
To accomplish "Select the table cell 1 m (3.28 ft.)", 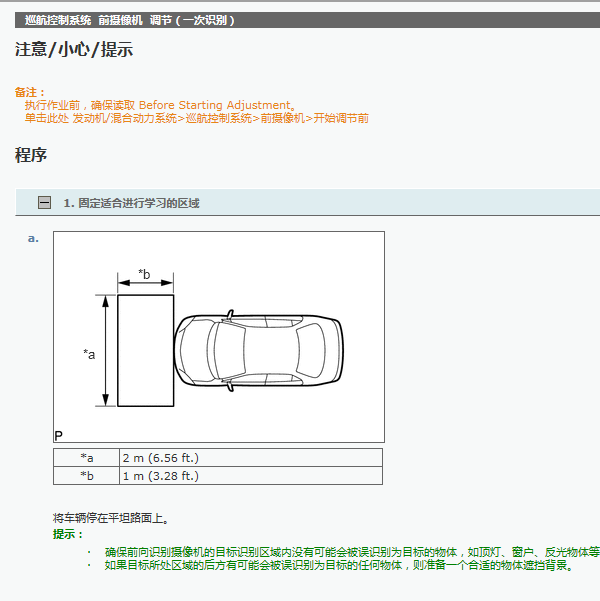I will [x=251, y=476].
